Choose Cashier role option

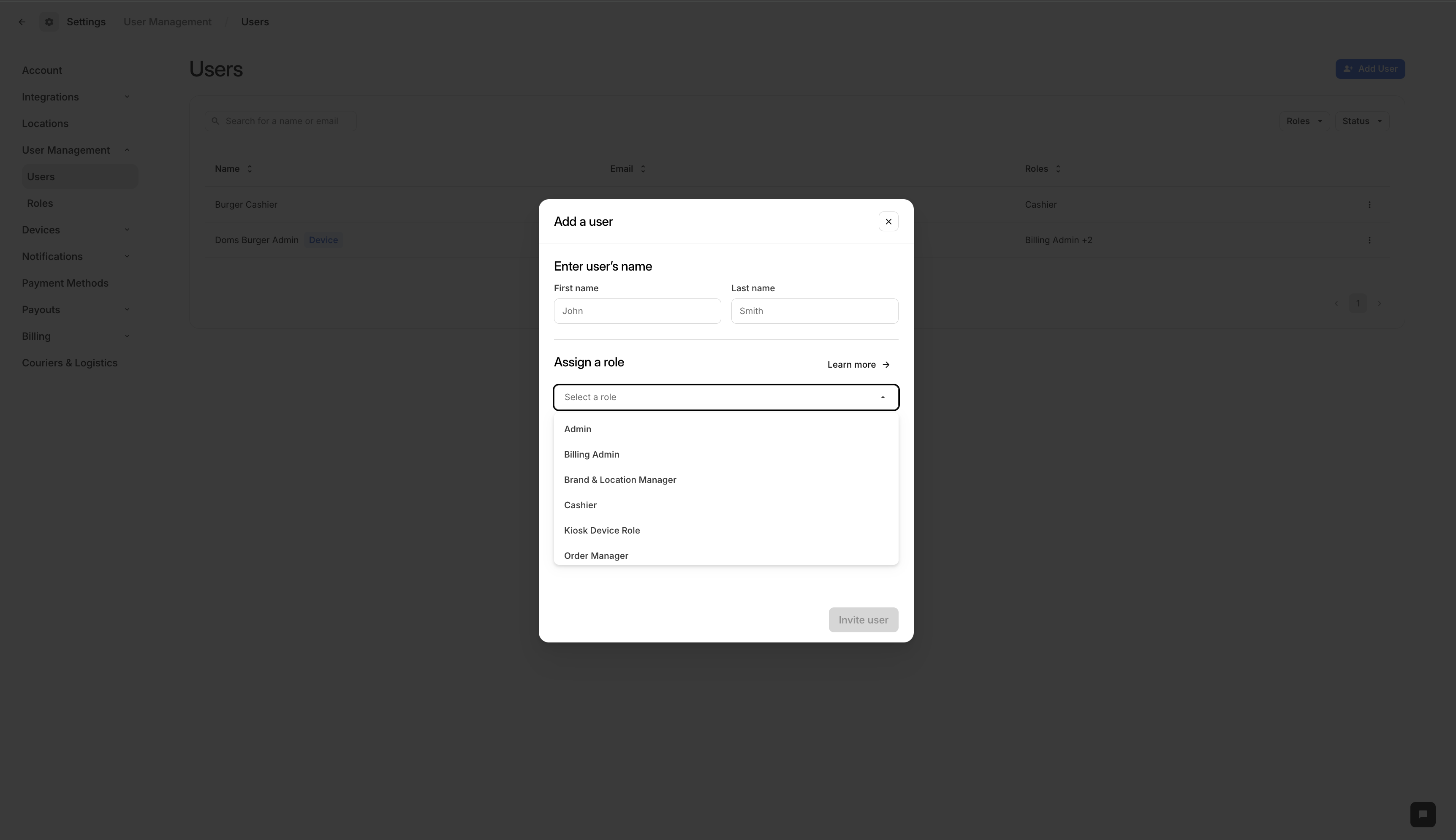pos(725,505)
